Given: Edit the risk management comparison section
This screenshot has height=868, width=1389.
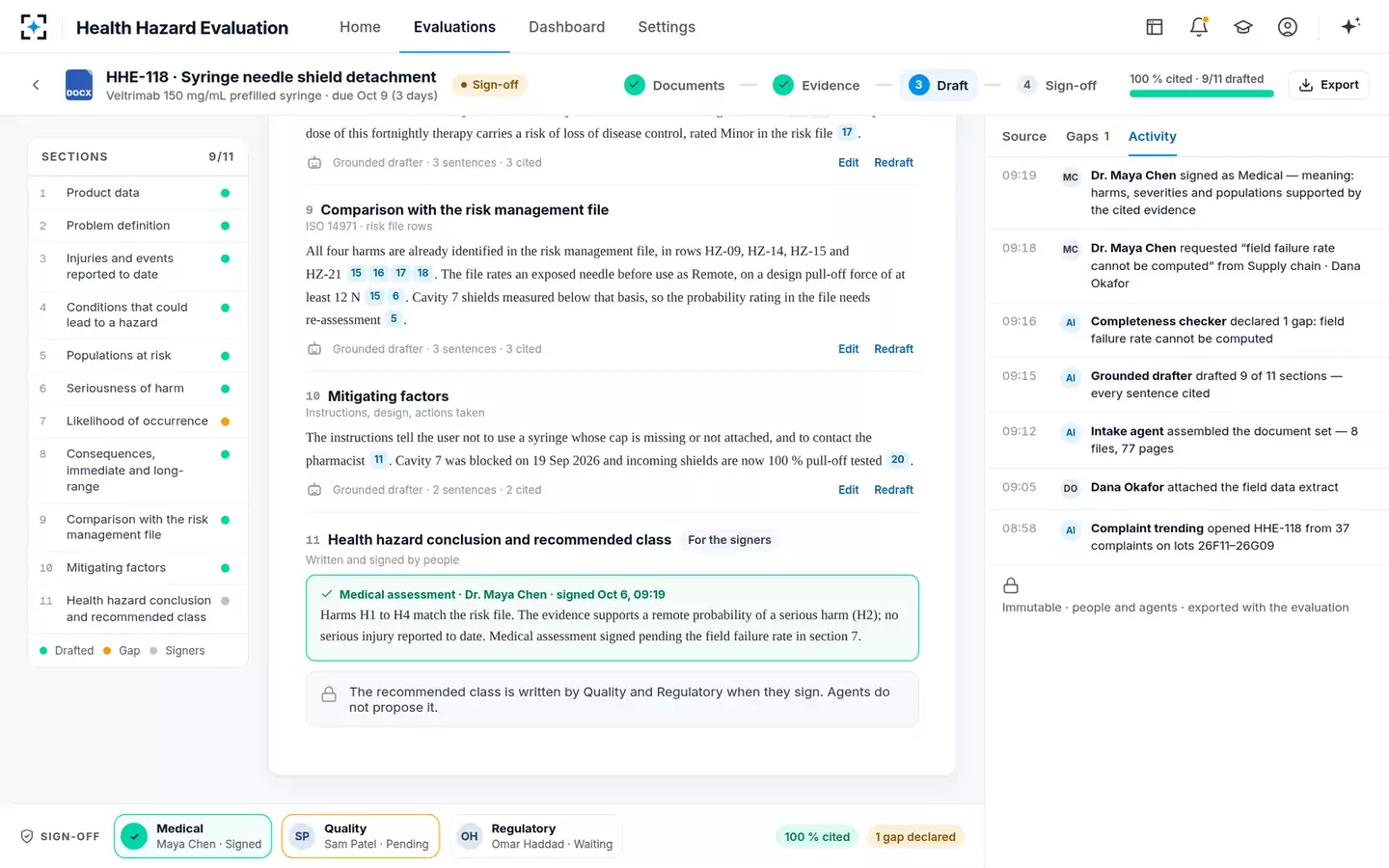Looking at the screenshot, I should 848,349.
